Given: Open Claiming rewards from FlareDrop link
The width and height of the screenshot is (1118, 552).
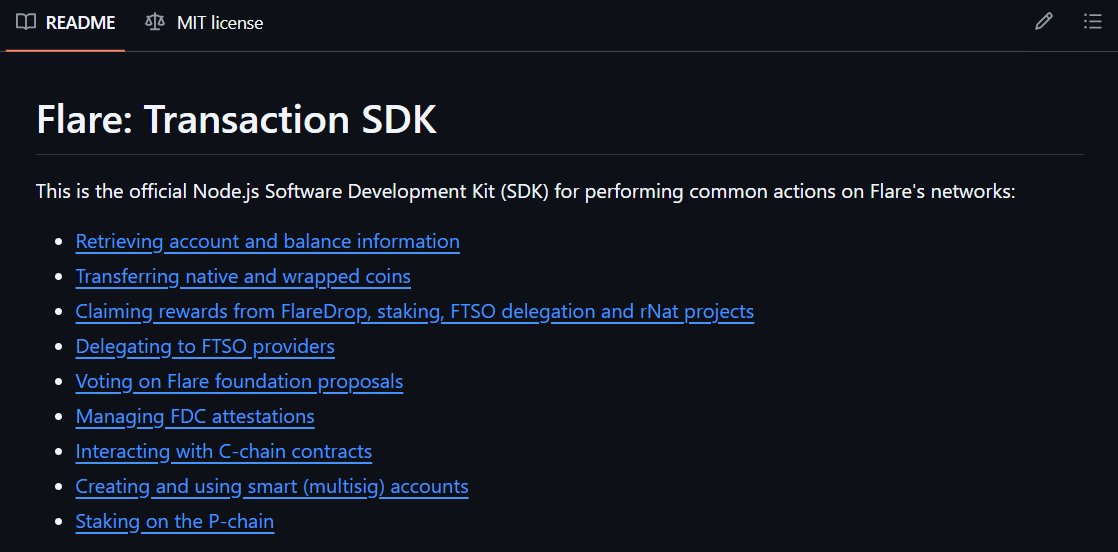Looking at the screenshot, I should [x=414, y=312].
